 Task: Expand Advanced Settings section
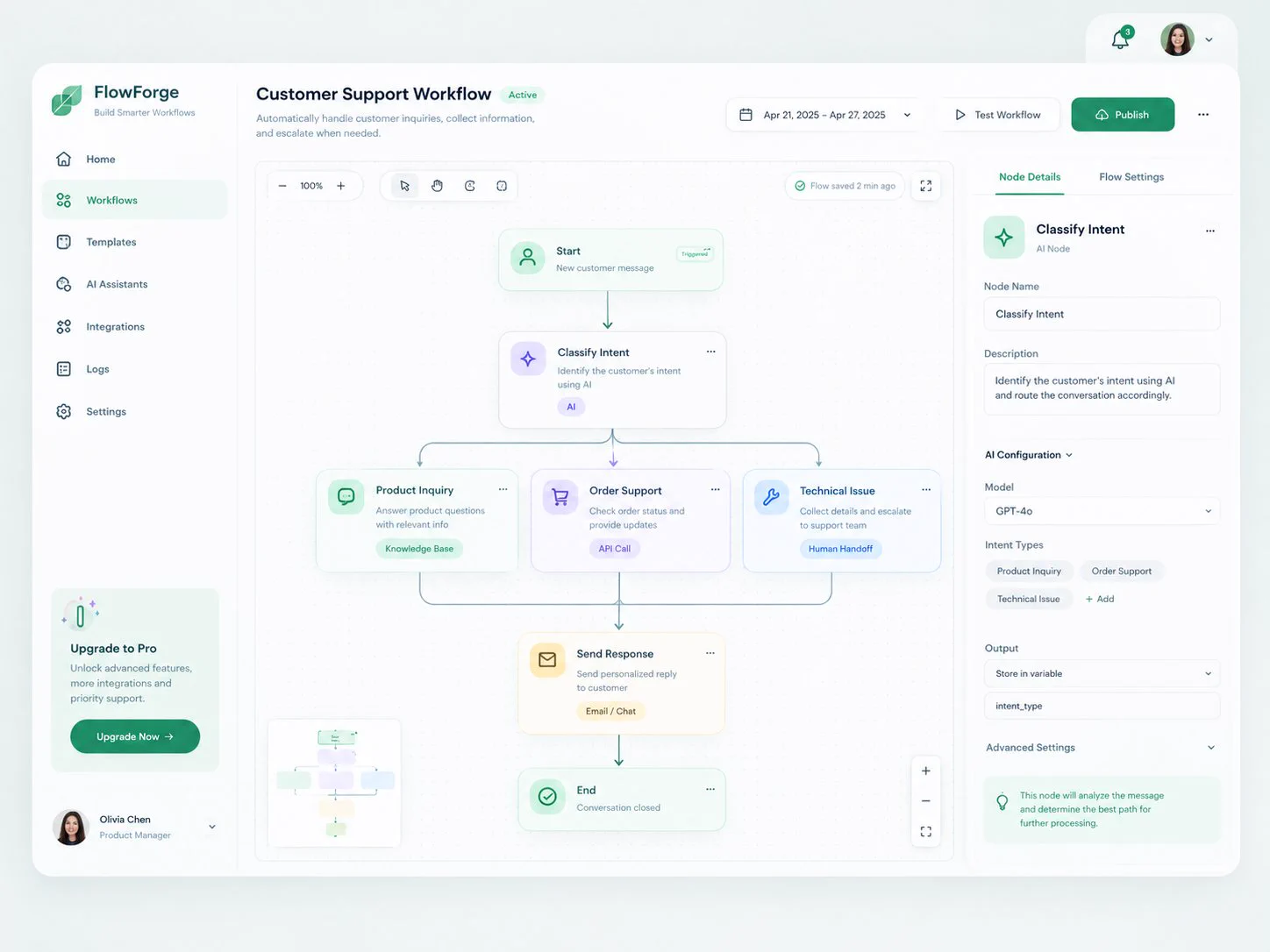point(1102,748)
